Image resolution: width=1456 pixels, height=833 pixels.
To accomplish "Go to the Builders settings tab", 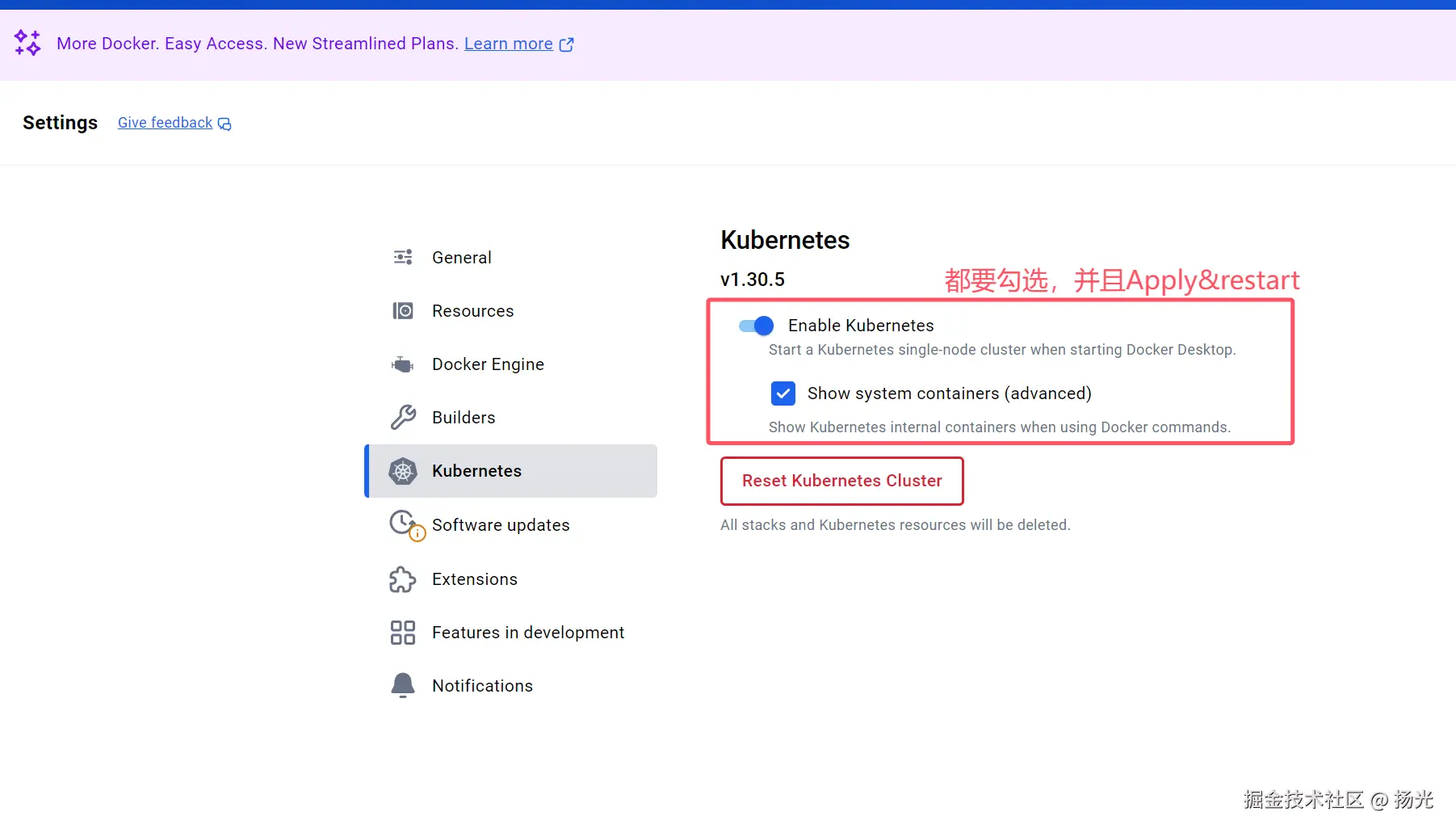I will (511, 418).
